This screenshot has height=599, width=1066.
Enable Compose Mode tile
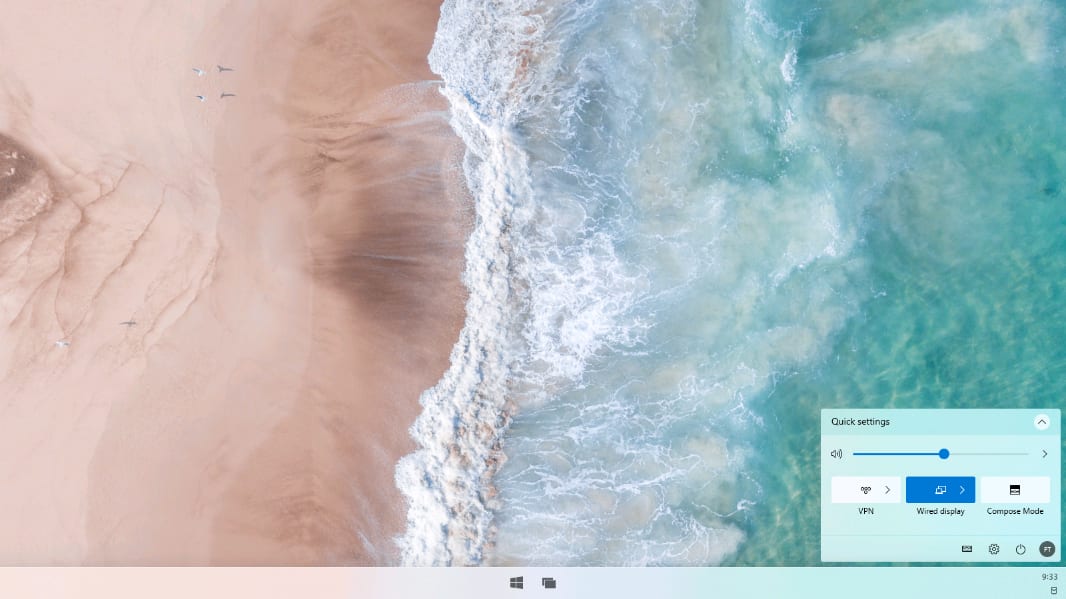pos(1015,490)
